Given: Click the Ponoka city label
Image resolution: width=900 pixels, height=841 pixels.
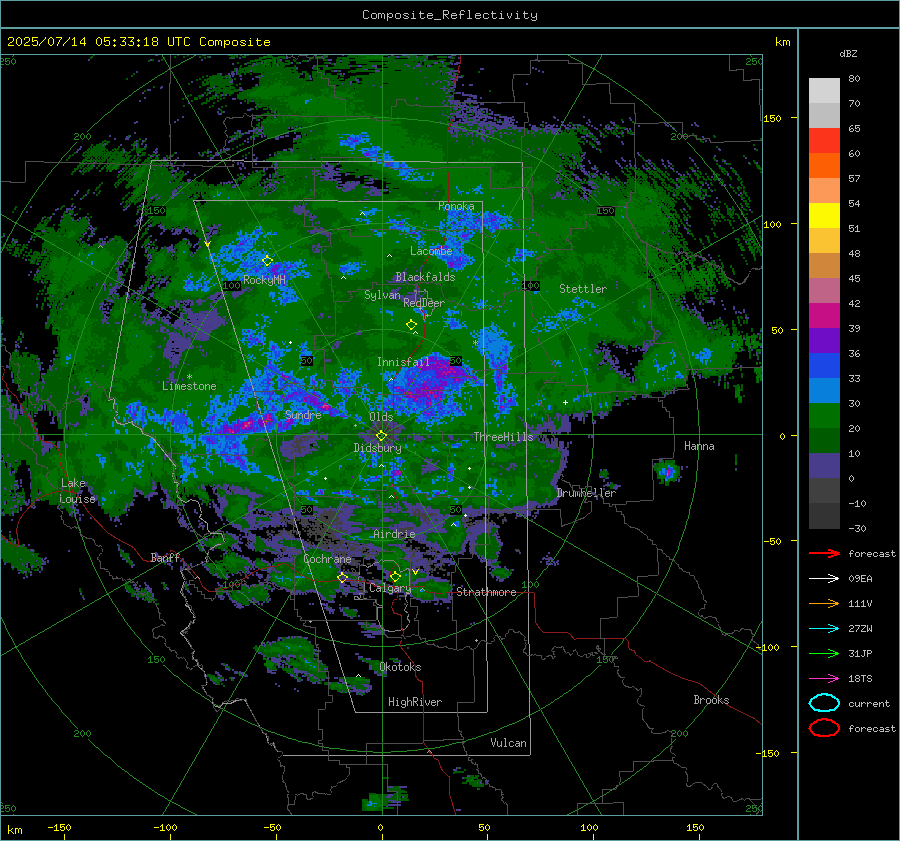Looking at the screenshot, I should pos(456,206).
